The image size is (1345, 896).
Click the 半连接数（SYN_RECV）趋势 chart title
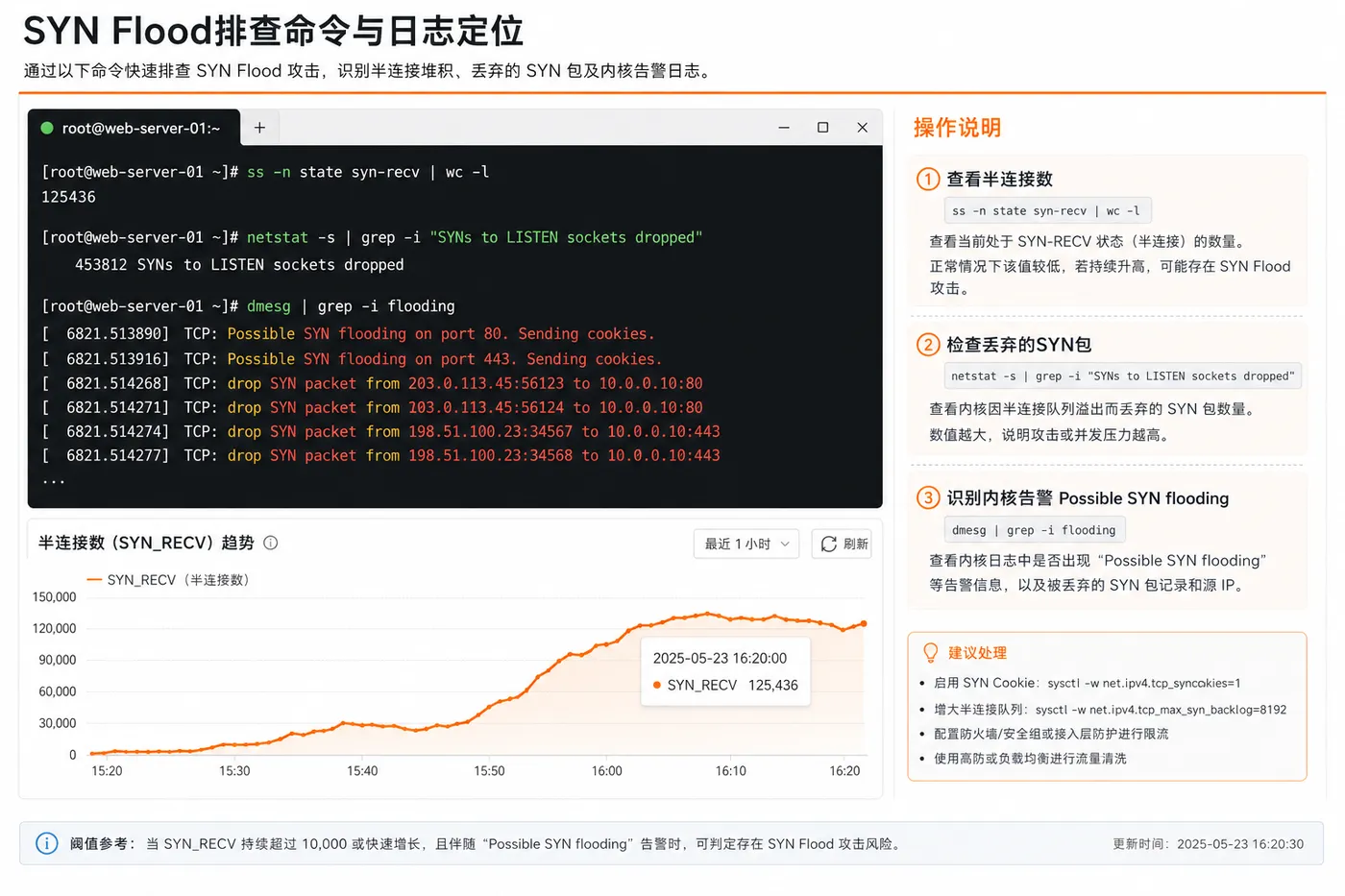[146, 543]
